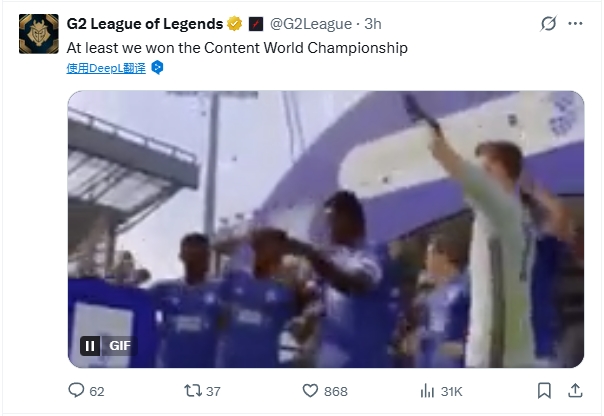View analytics via bar chart icon

click(427, 391)
